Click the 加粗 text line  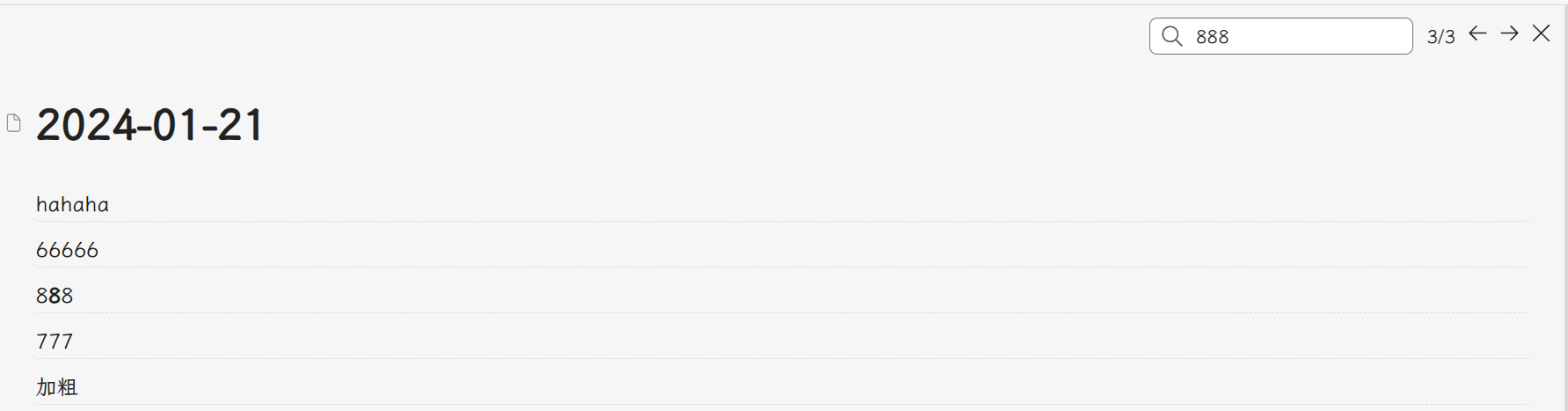click(57, 387)
